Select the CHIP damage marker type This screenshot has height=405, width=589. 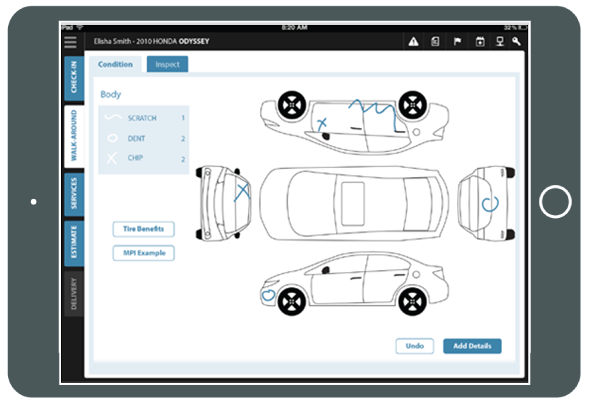(143, 158)
